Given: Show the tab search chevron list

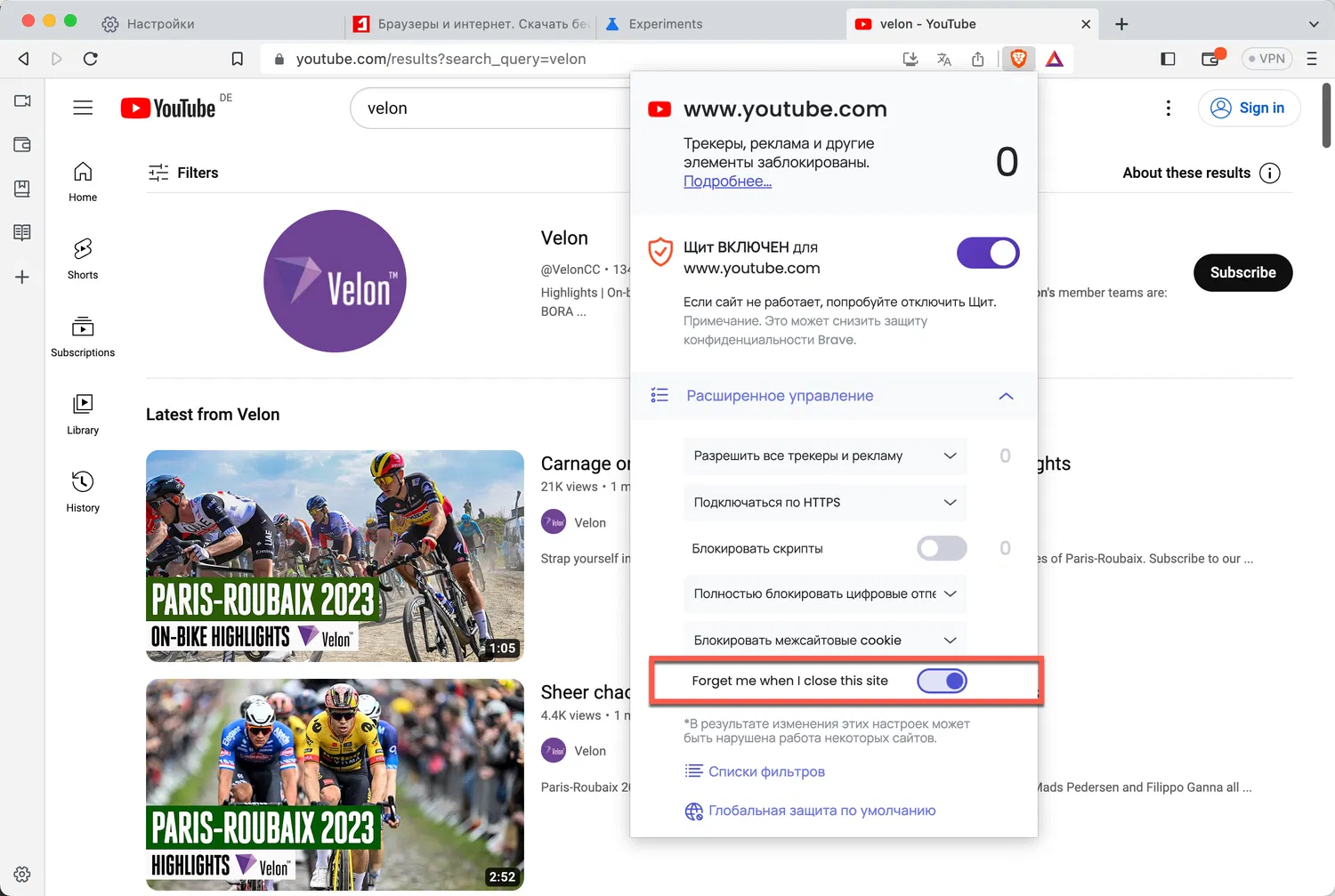Looking at the screenshot, I should [x=1314, y=24].
